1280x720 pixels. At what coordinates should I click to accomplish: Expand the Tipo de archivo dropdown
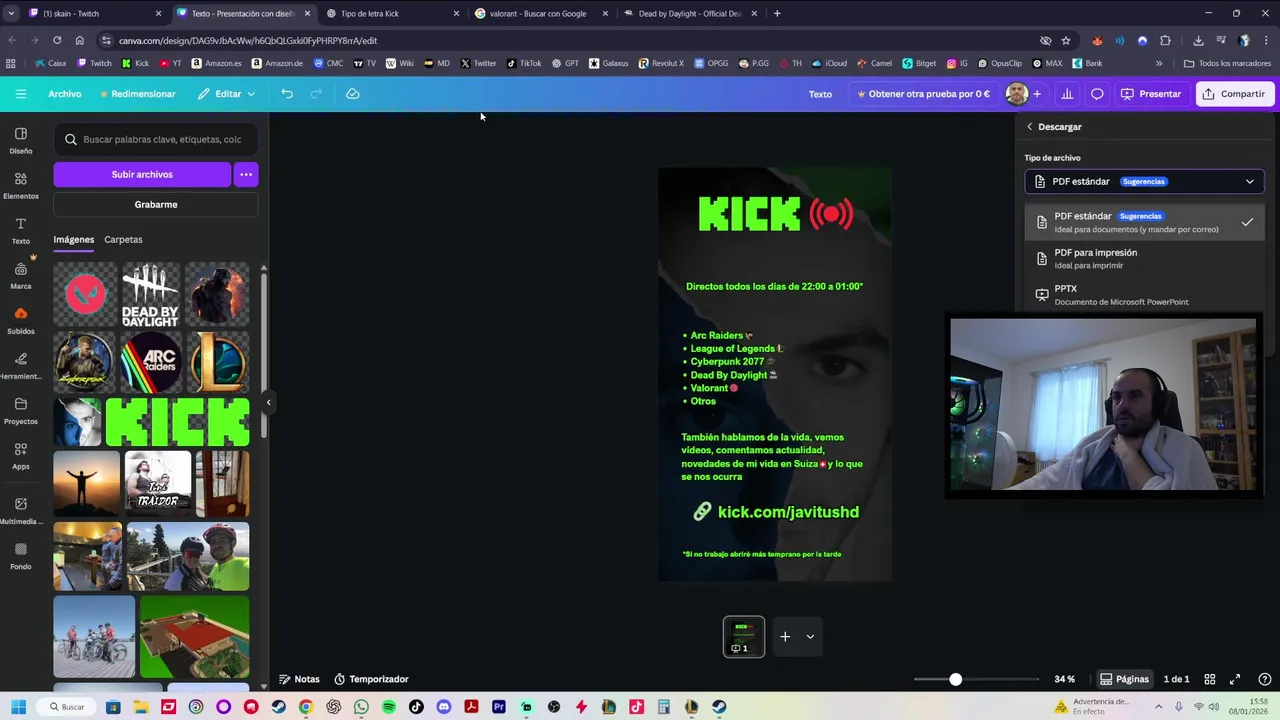click(x=1144, y=182)
